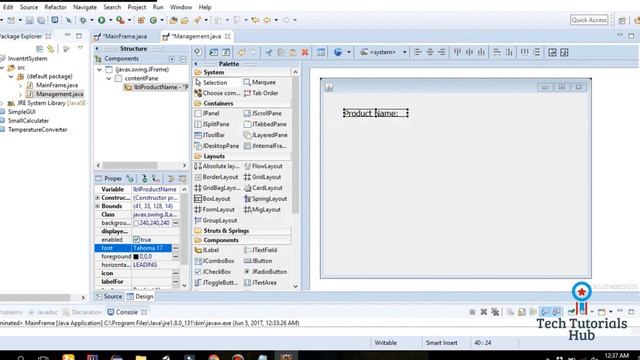The image size is (640, 360).
Task: Open the Source menu
Action: point(29,7)
